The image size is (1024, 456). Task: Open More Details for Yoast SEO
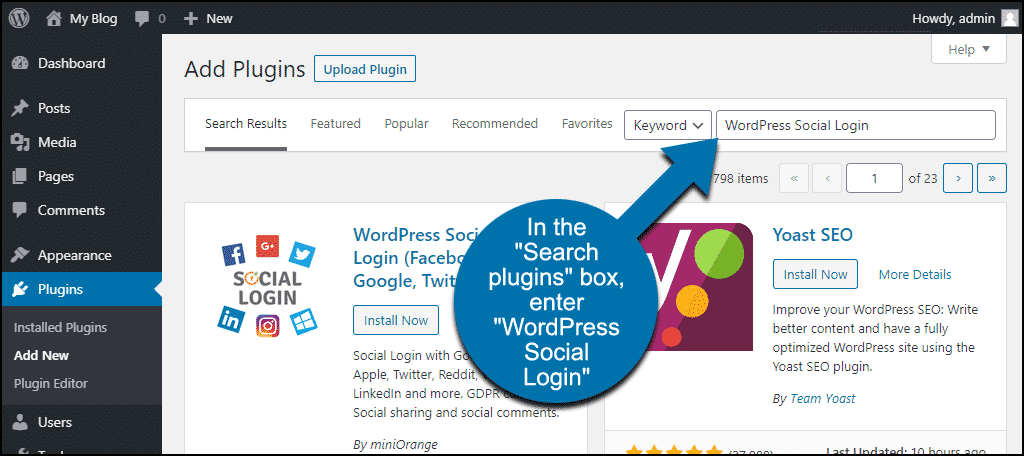coord(914,274)
